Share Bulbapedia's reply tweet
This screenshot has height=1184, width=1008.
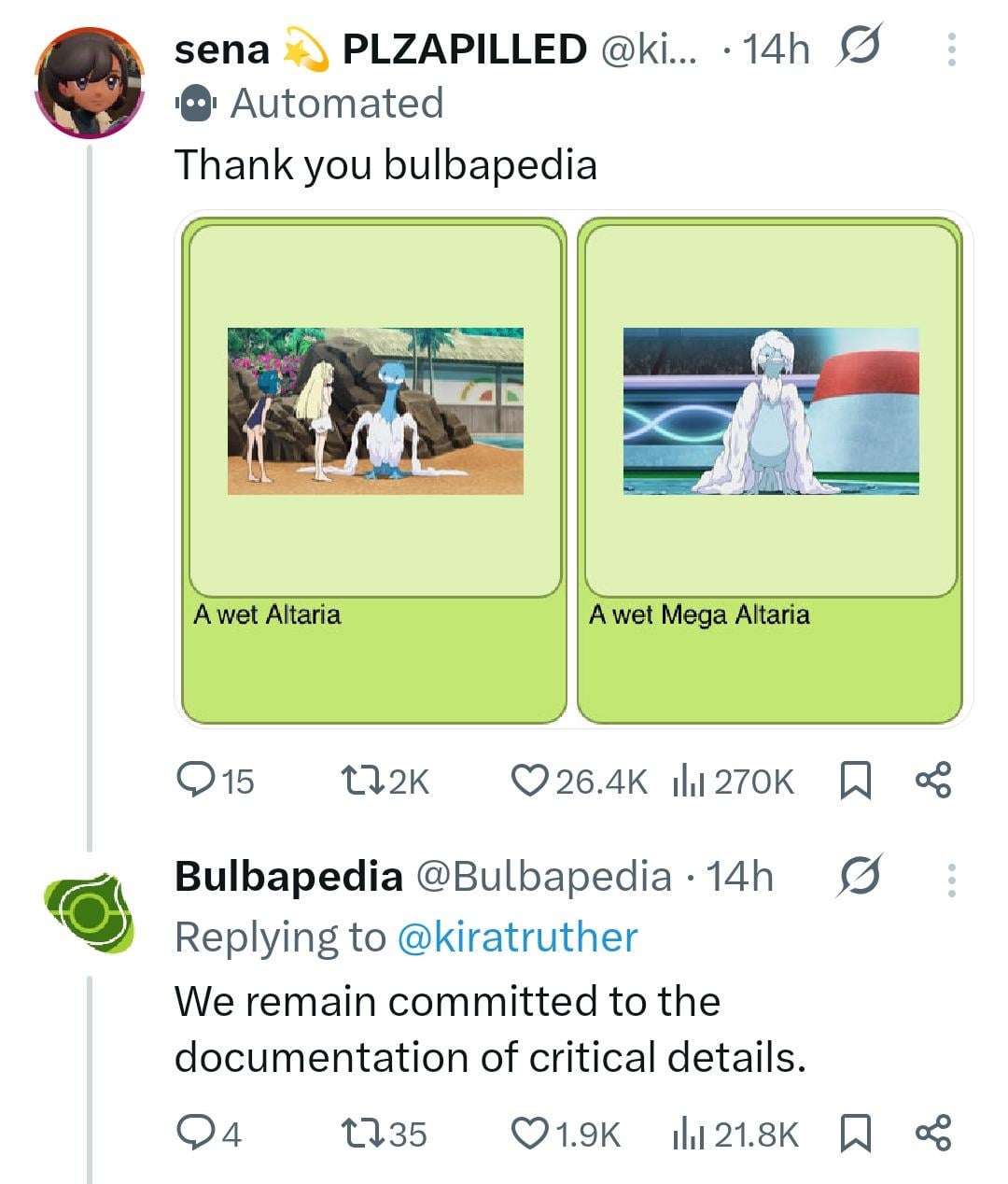[x=932, y=1133]
